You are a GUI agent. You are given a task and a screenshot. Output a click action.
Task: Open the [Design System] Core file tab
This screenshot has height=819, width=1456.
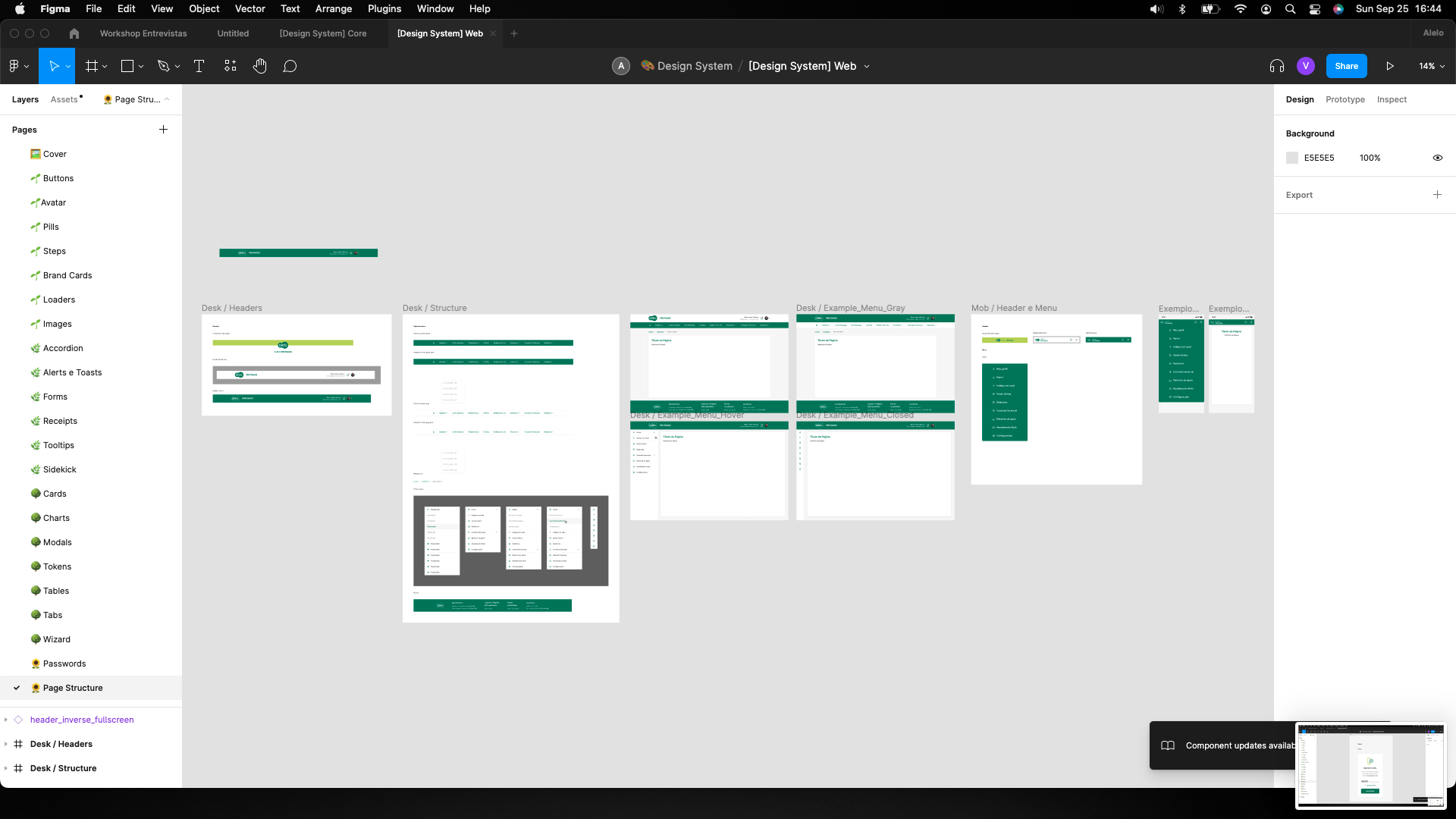(322, 33)
